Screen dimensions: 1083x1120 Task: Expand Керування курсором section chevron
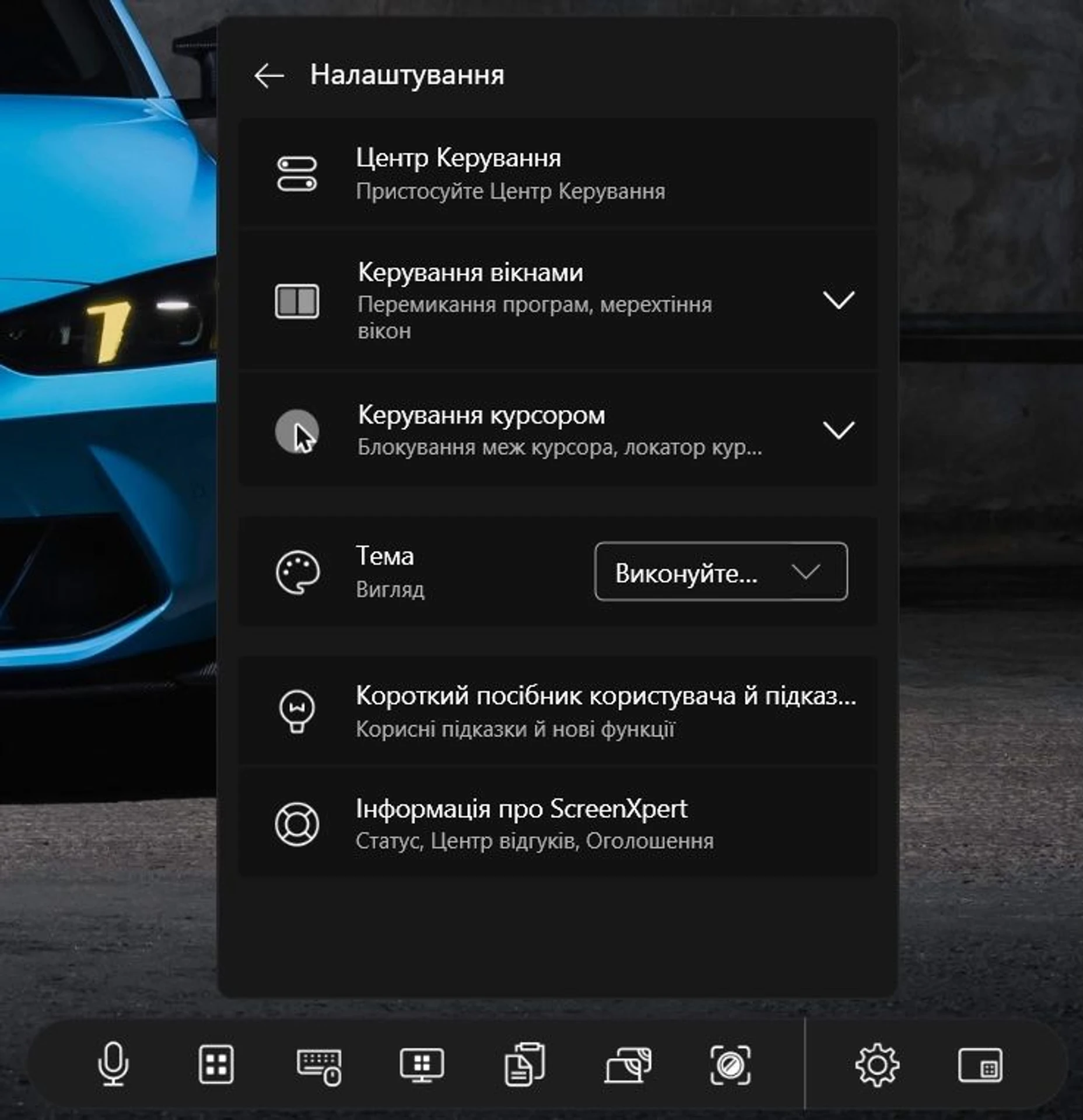point(838,430)
